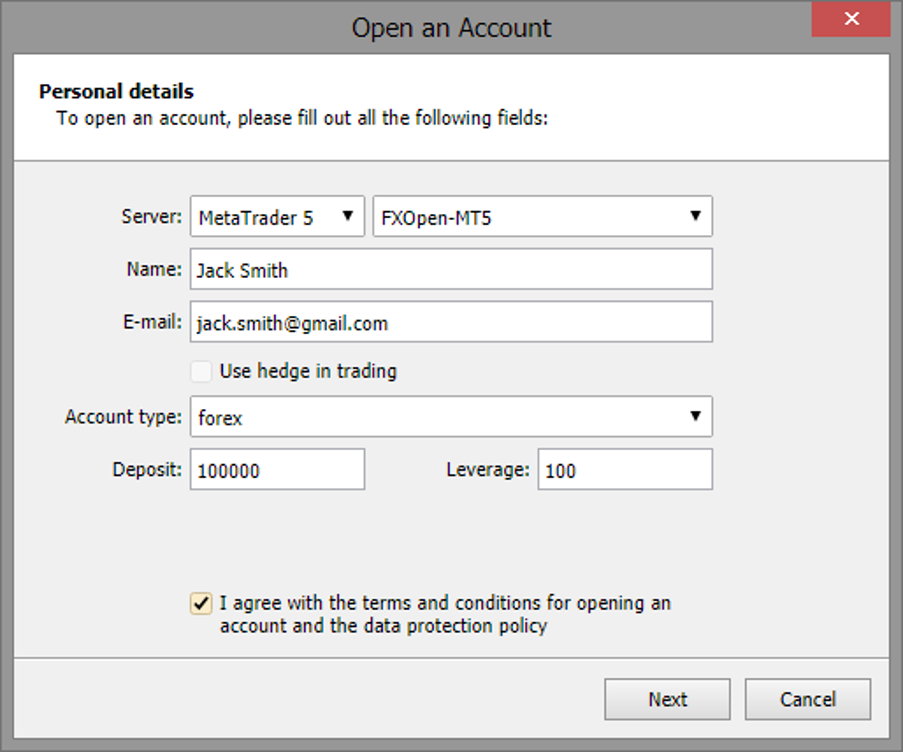Image resolution: width=904 pixels, height=752 pixels.
Task: Click the Account type: label
Action: [123, 417]
